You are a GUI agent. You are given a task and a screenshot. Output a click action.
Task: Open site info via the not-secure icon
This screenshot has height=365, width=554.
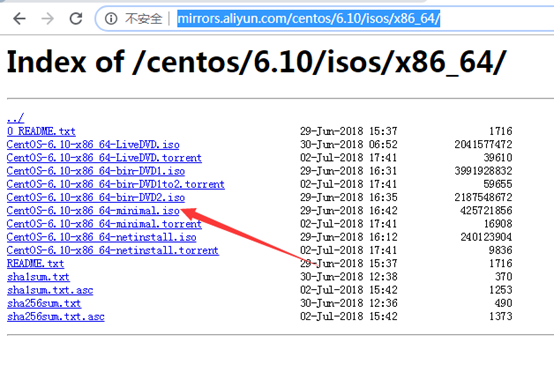click(111, 18)
